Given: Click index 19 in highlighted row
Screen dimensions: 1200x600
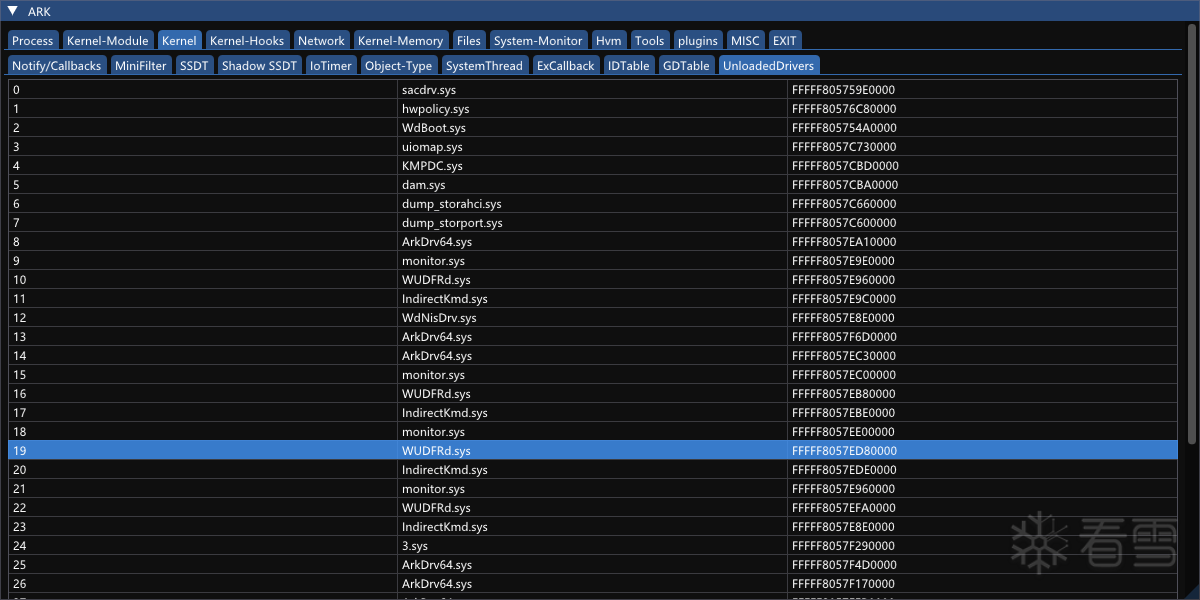Looking at the screenshot, I should click(x=19, y=451).
